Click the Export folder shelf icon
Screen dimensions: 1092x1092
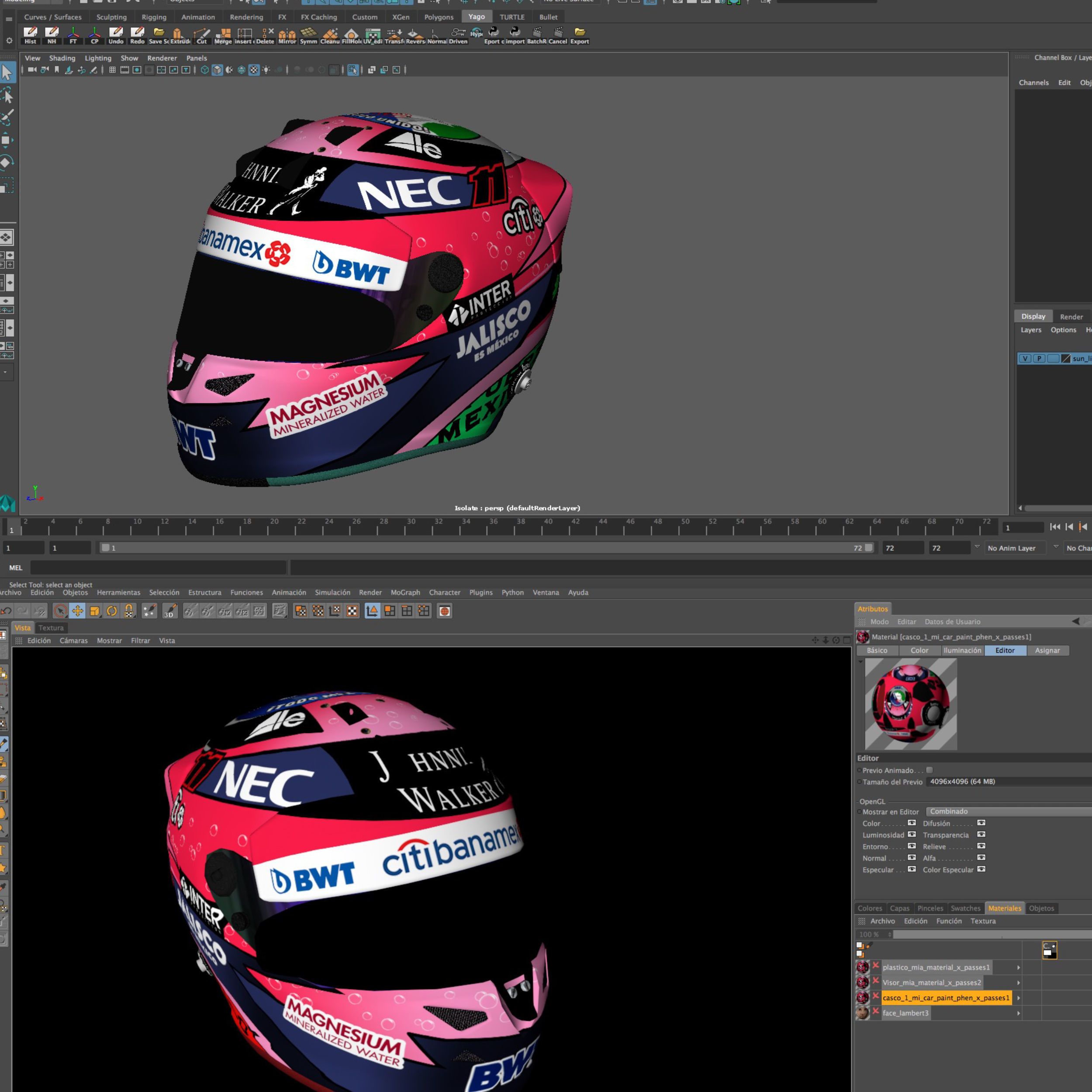click(x=579, y=35)
